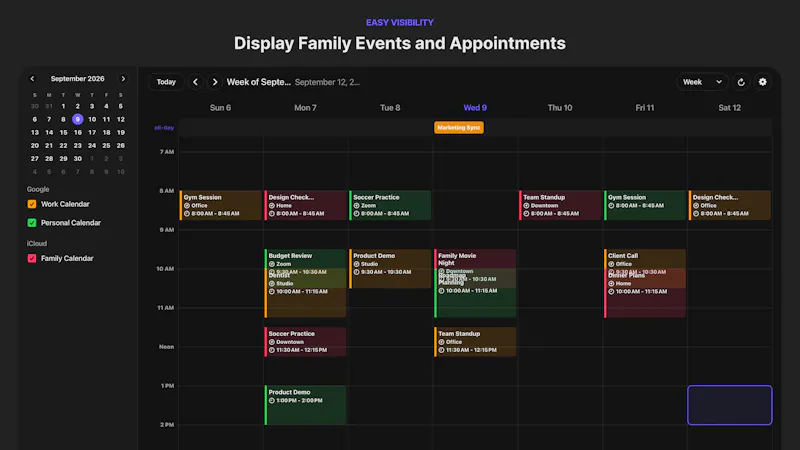Select September 21 in mini calendar

tap(49, 145)
